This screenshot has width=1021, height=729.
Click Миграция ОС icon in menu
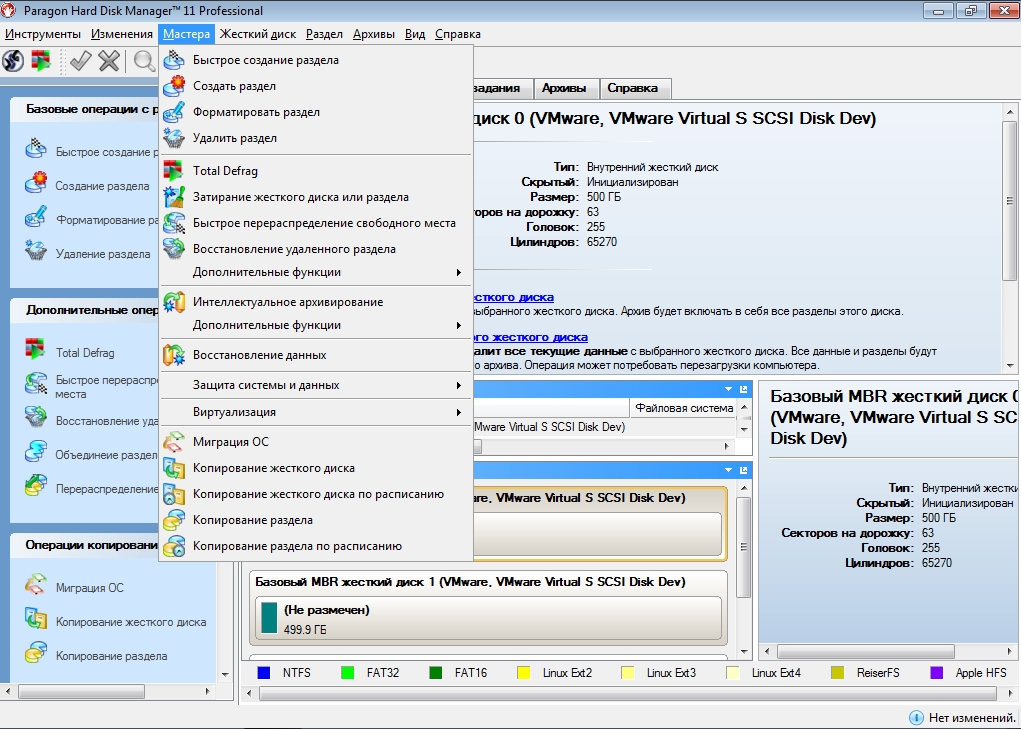(x=174, y=441)
